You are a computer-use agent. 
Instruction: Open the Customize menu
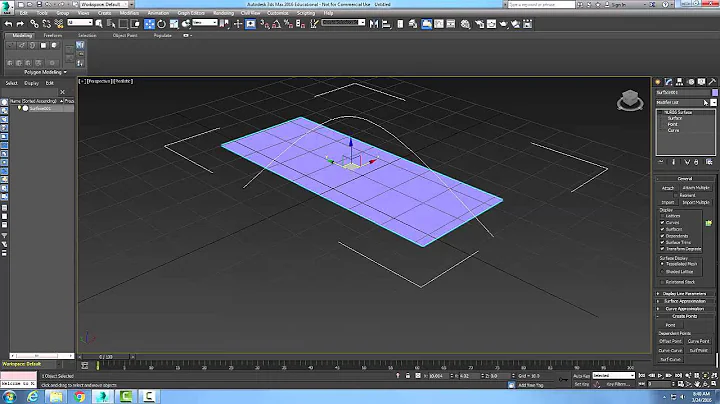pyautogui.click(x=278, y=13)
